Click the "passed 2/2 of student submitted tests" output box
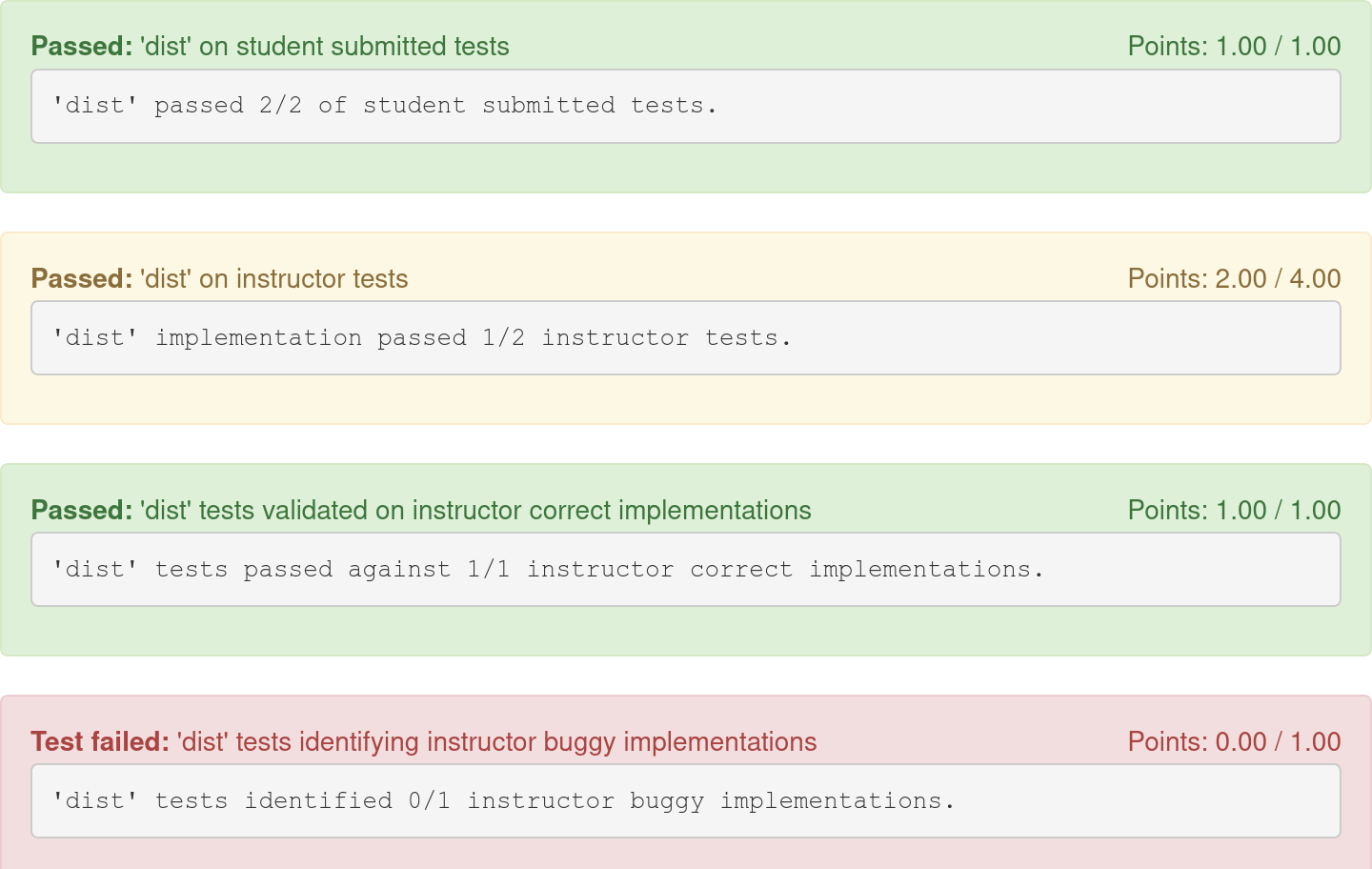Screen dimensions: 1372x869 click(x=685, y=107)
